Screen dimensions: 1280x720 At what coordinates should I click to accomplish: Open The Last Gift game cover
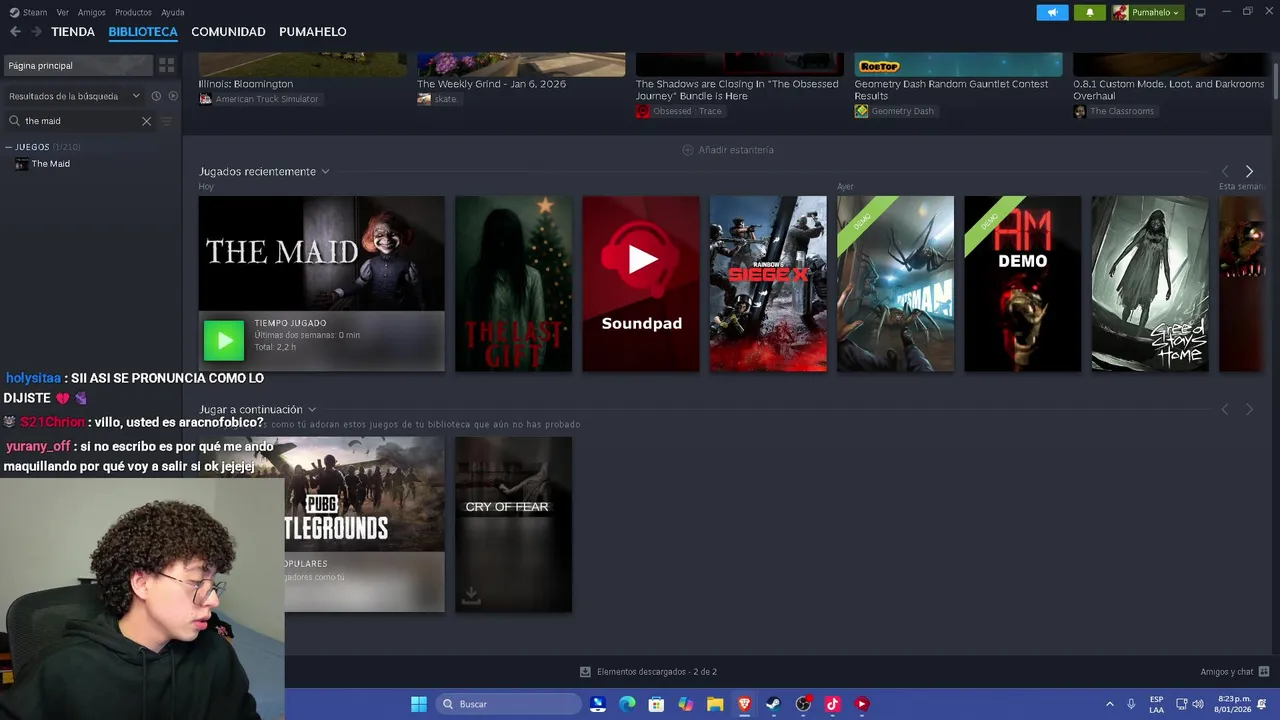pyautogui.click(x=513, y=283)
